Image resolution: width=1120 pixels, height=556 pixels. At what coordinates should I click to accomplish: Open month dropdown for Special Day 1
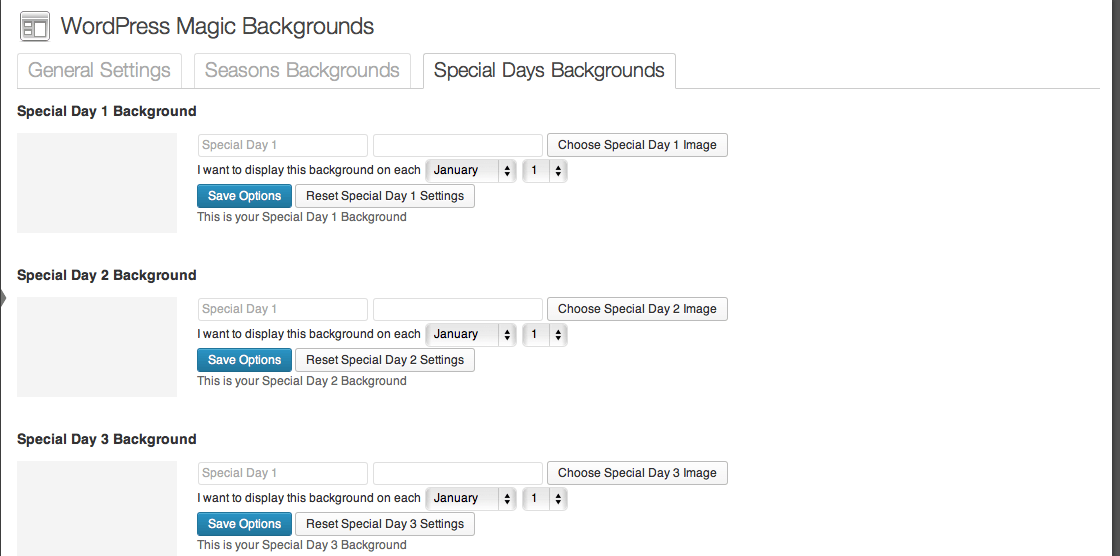point(471,171)
